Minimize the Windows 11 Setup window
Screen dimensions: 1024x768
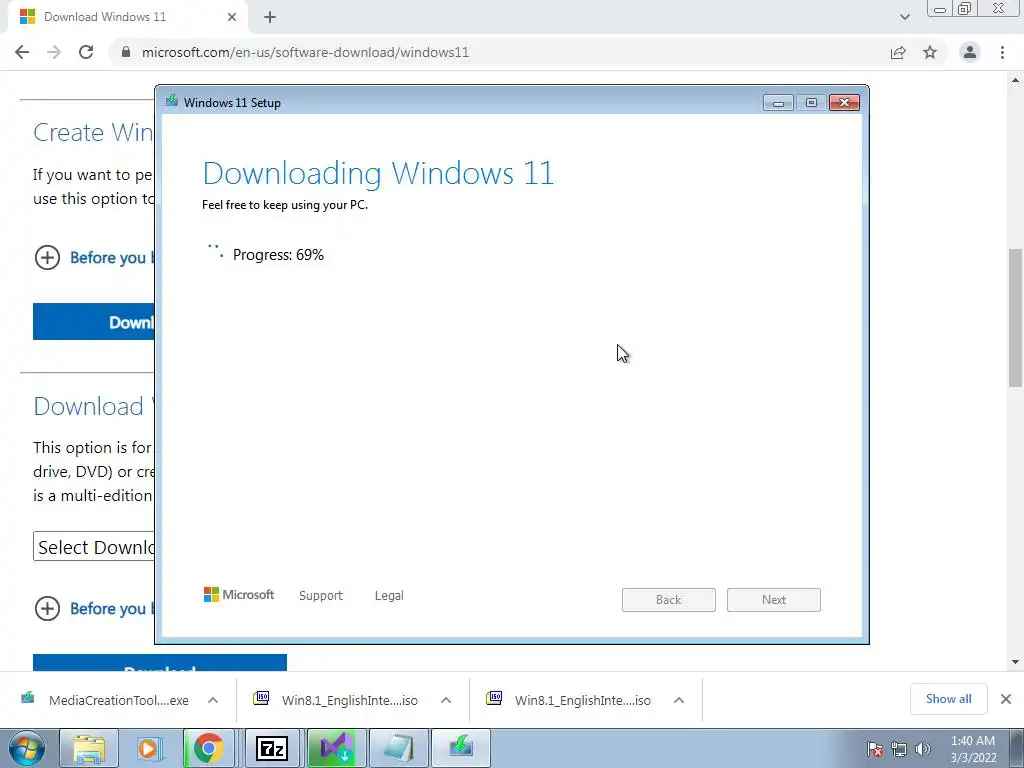coord(778,103)
